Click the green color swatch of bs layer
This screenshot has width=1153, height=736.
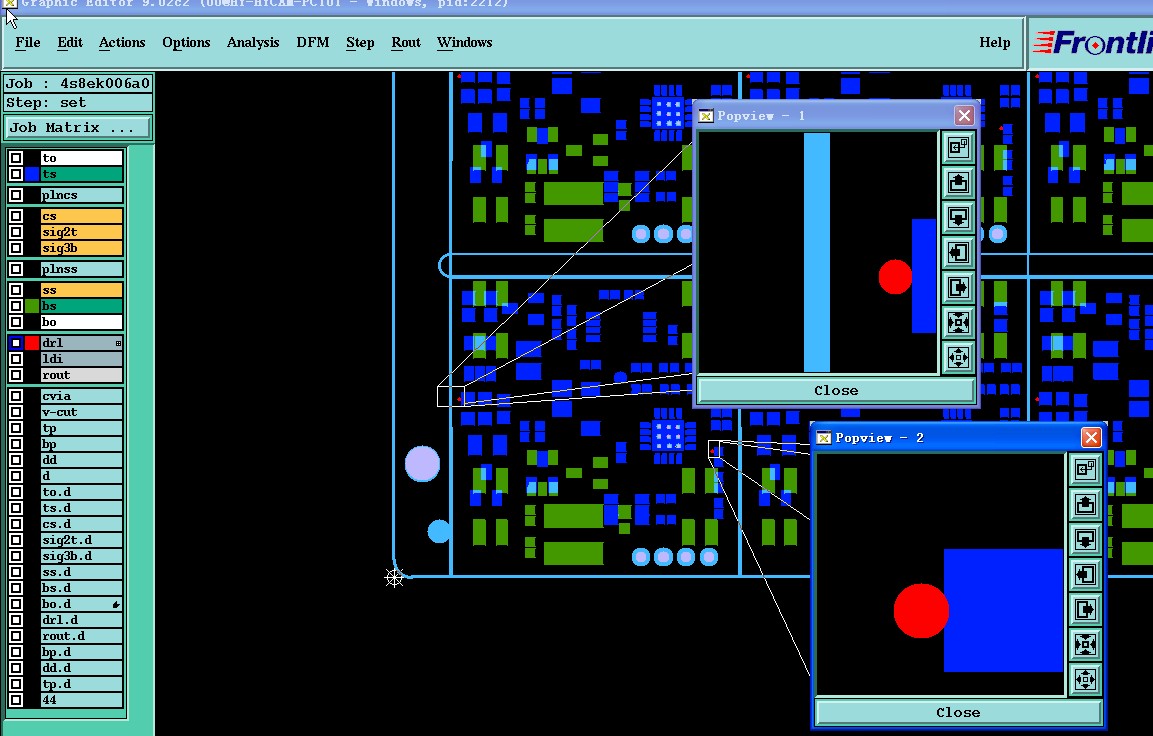click(32, 306)
